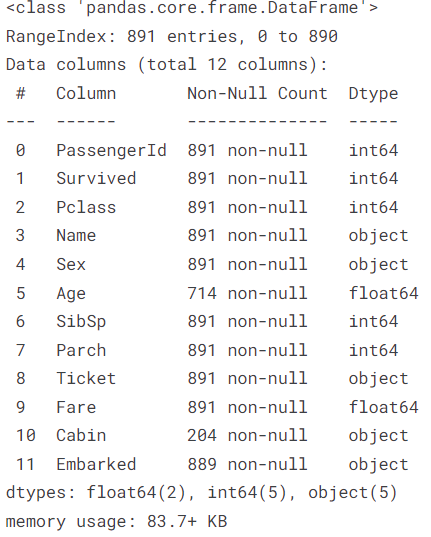431x537 pixels.
Task: Click the Parch column name
Action: pos(81,351)
